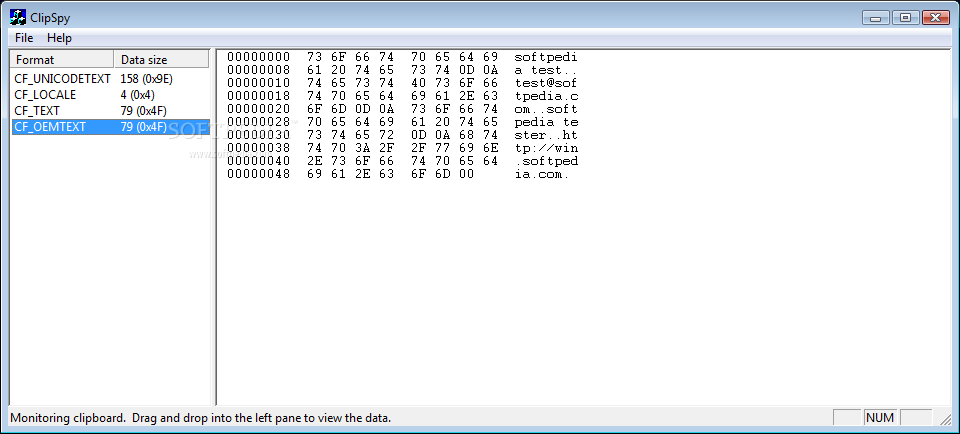Click ASCII text 'test@sof' in dump

546,83
